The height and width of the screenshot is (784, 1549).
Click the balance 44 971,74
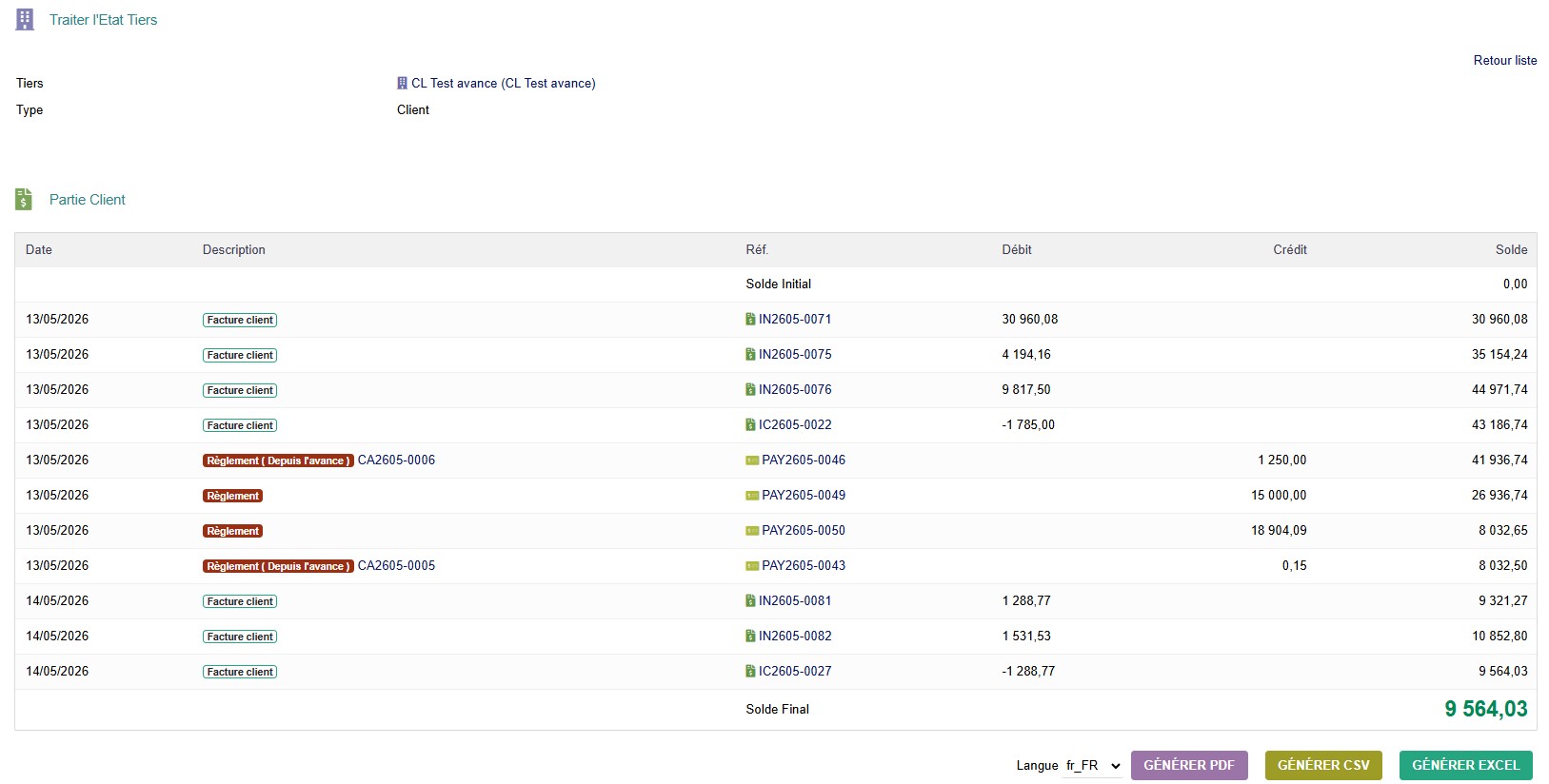[1499, 389]
